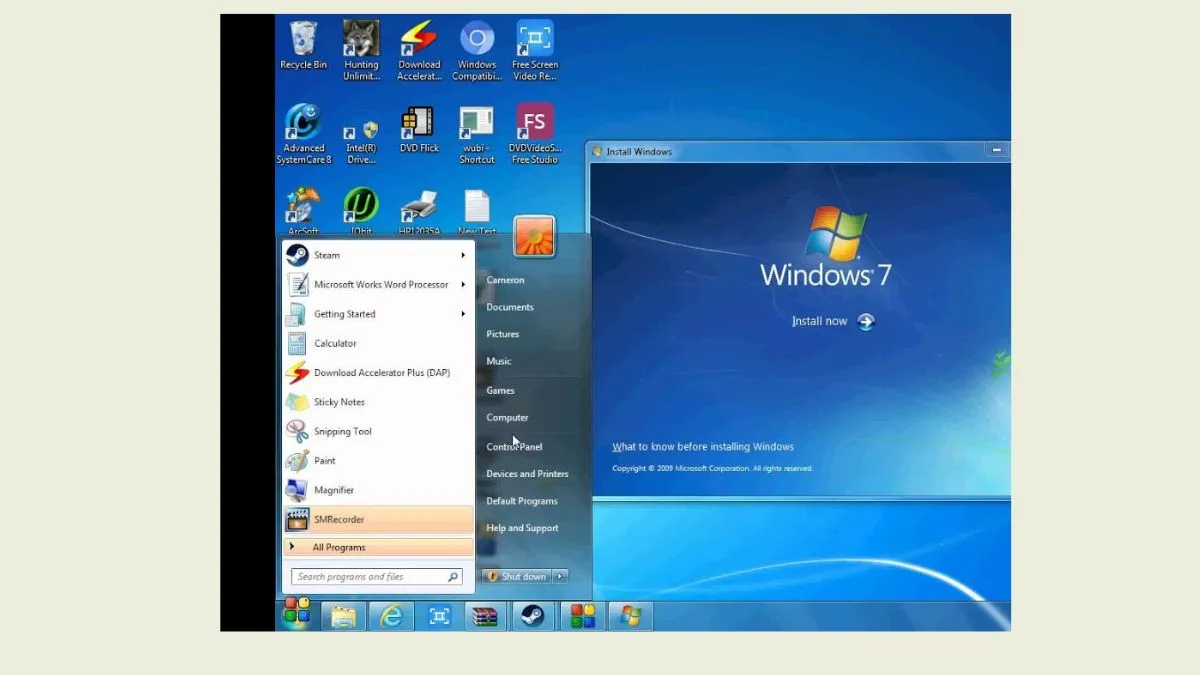Open the Recycle Bin desktop icon
The image size is (1200, 675).
click(x=303, y=43)
